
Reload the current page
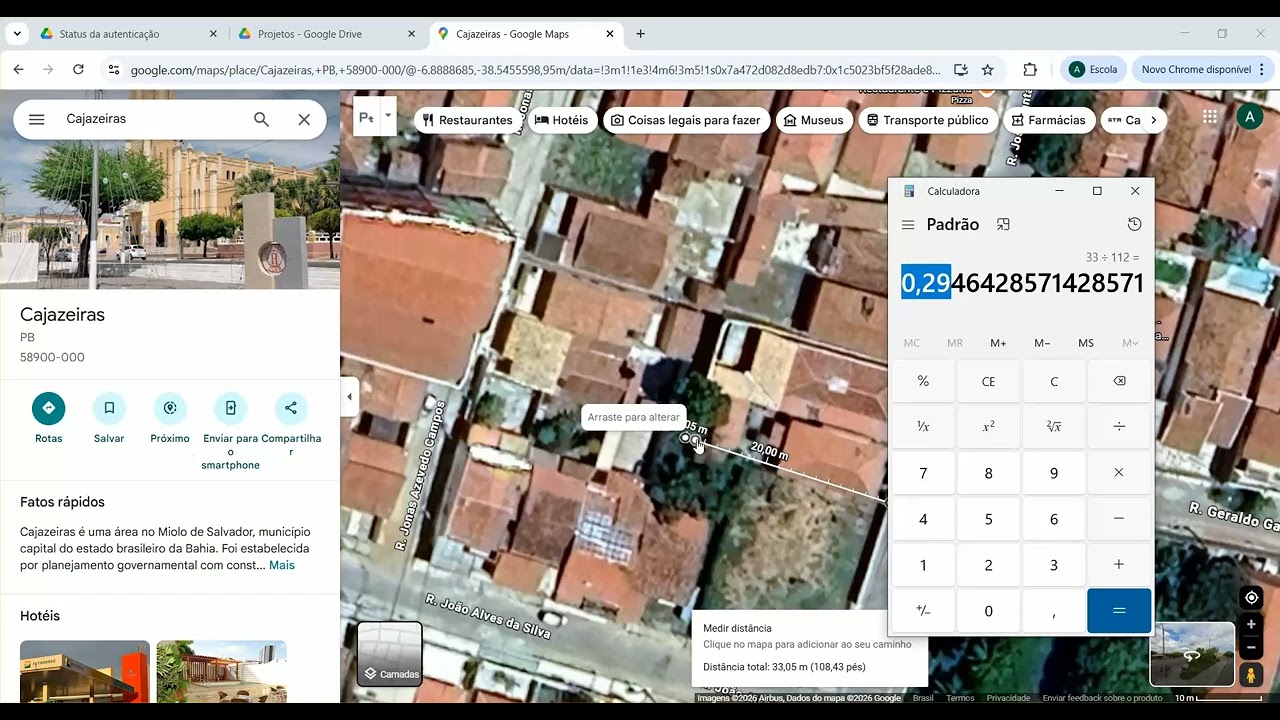[x=78, y=69]
